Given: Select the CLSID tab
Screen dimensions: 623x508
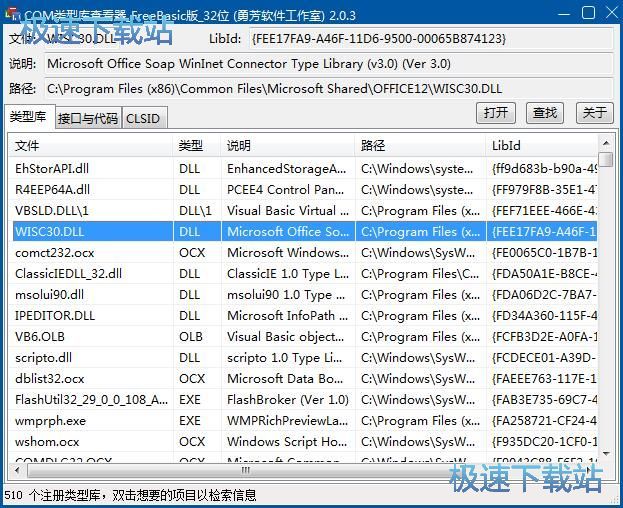Looking at the screenshot, I should (x=143, y=119).
